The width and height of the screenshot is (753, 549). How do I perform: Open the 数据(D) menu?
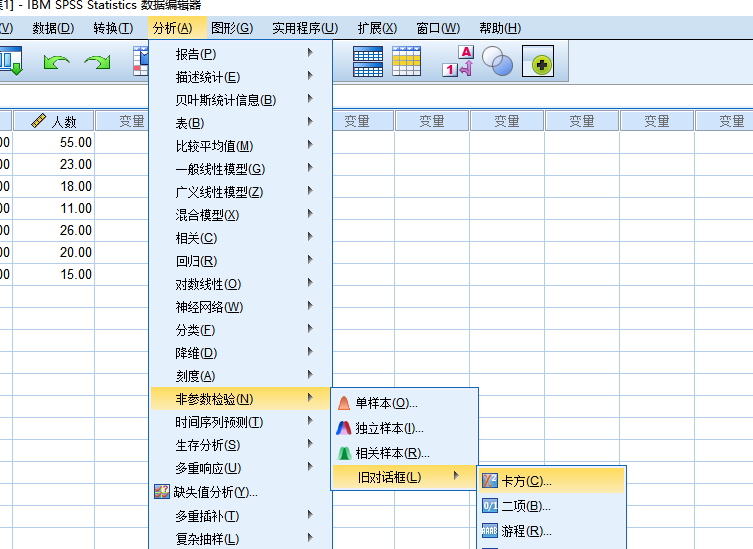(53, 28)
